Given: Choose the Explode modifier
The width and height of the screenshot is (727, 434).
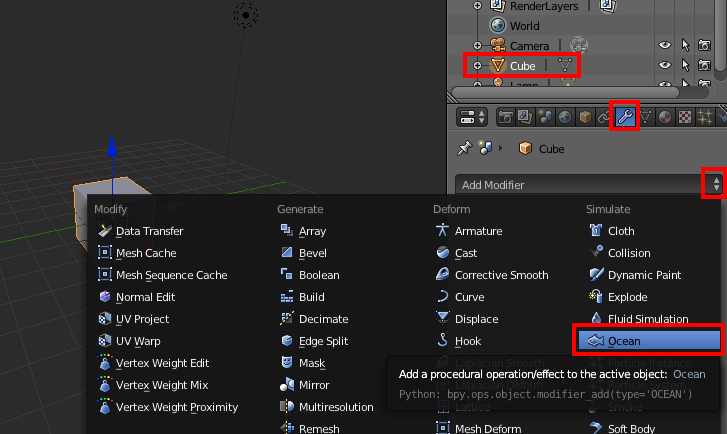Looking at the screenshot, I should click(x=627, y=297).
